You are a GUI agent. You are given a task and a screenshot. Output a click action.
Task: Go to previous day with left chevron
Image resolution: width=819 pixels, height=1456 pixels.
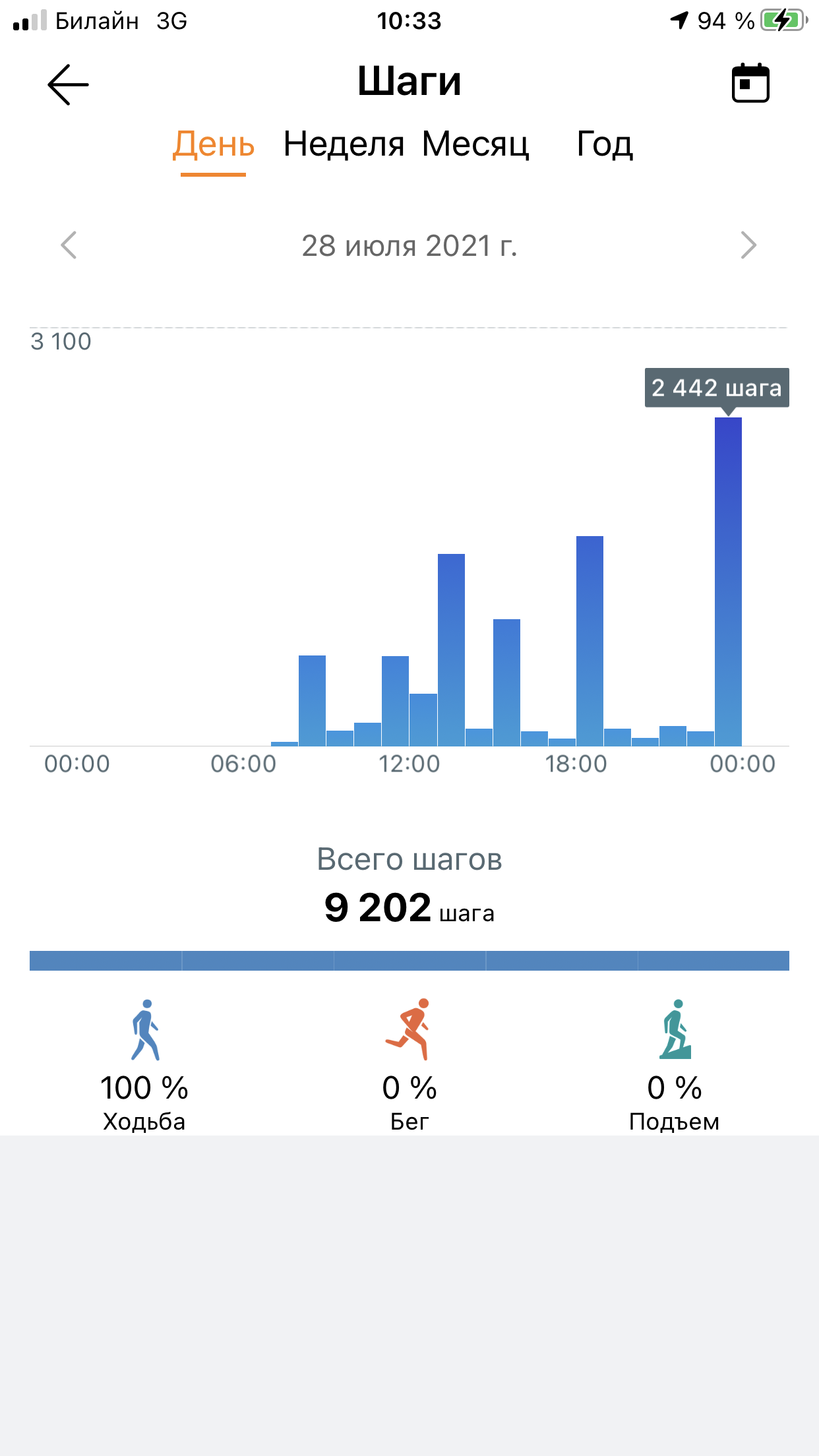click(x=69, y=245)
